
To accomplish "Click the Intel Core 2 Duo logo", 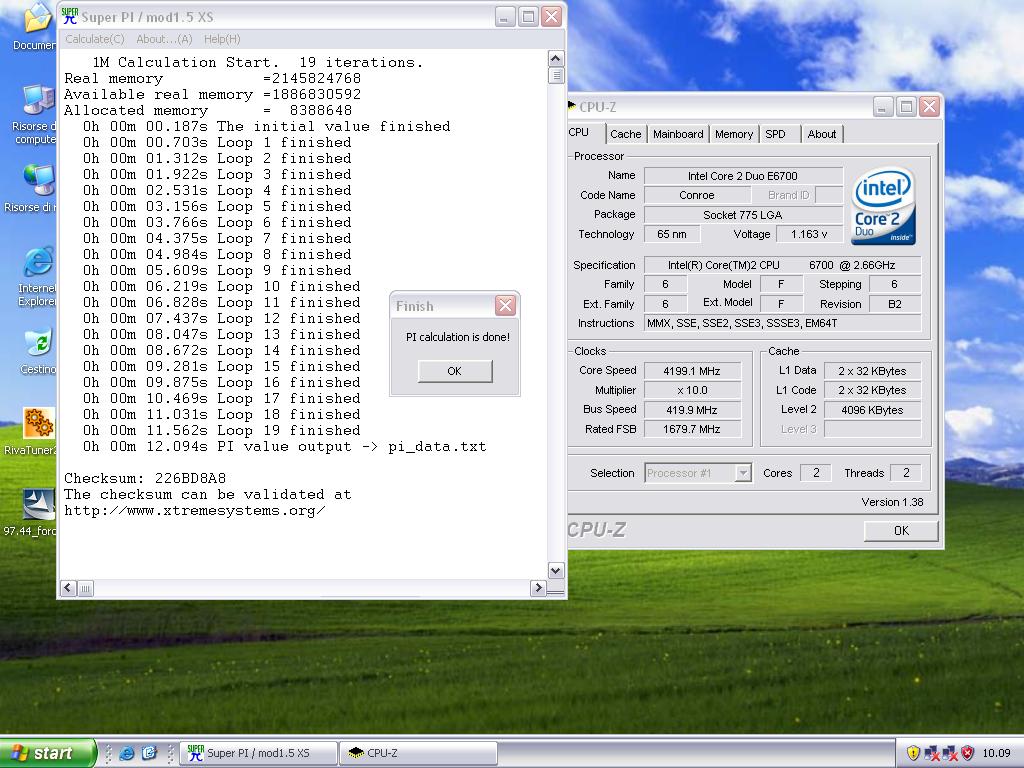I will tap(883, 206).
